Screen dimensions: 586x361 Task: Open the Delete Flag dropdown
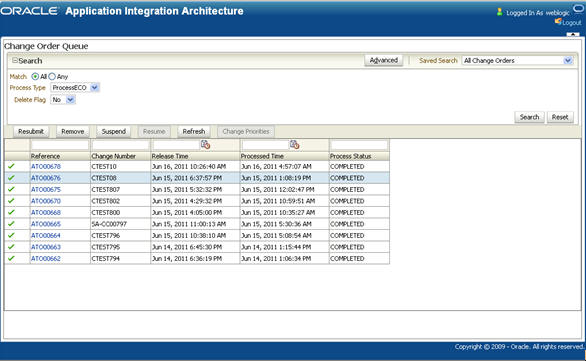[x=70, y=99]
